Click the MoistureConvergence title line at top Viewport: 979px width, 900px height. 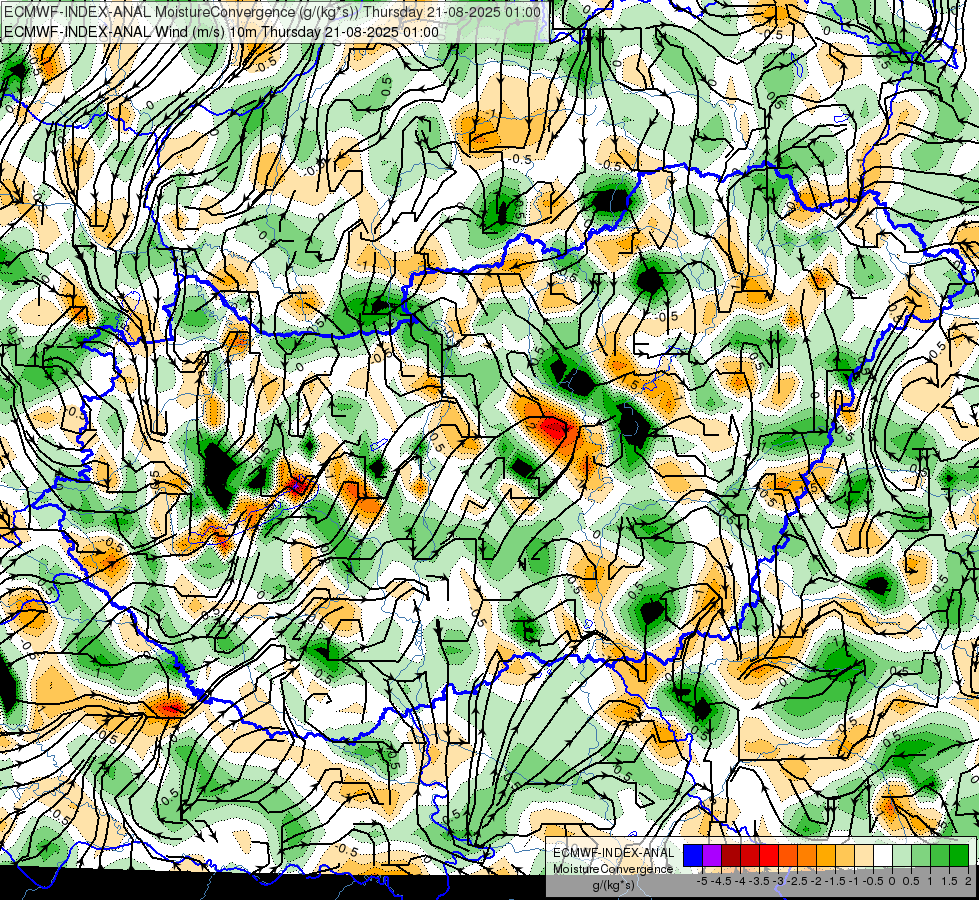coord(272,12)
